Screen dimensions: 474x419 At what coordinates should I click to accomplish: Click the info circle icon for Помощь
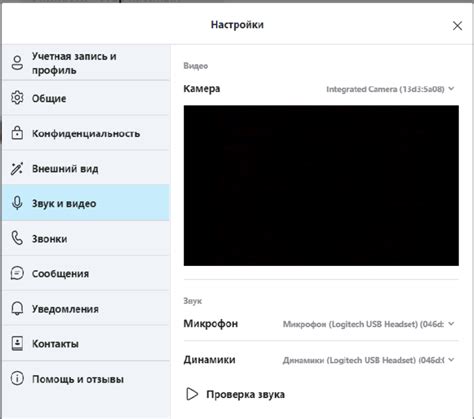click(x=17, y=379)
